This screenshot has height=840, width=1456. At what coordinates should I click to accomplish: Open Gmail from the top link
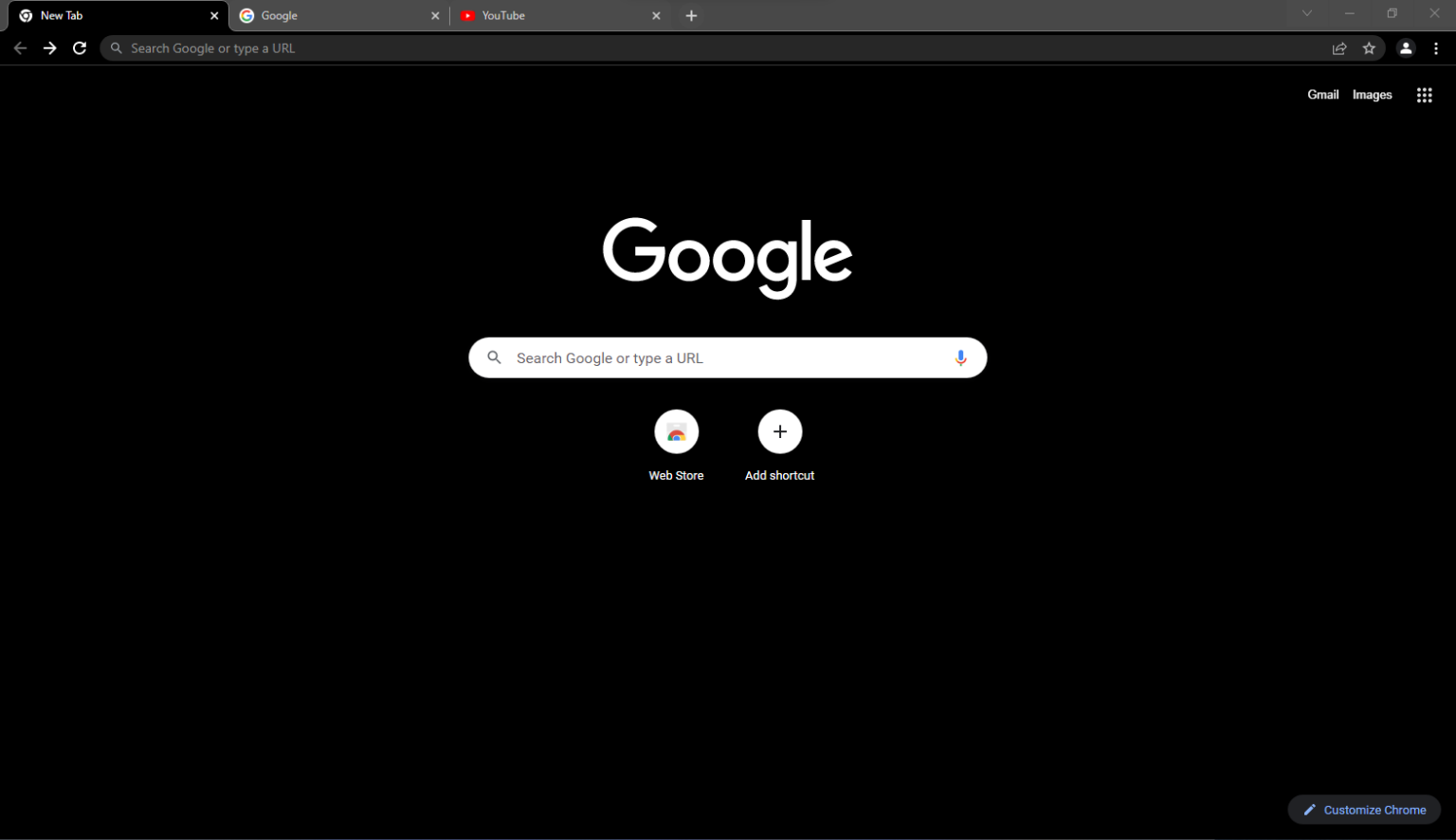1323,94
